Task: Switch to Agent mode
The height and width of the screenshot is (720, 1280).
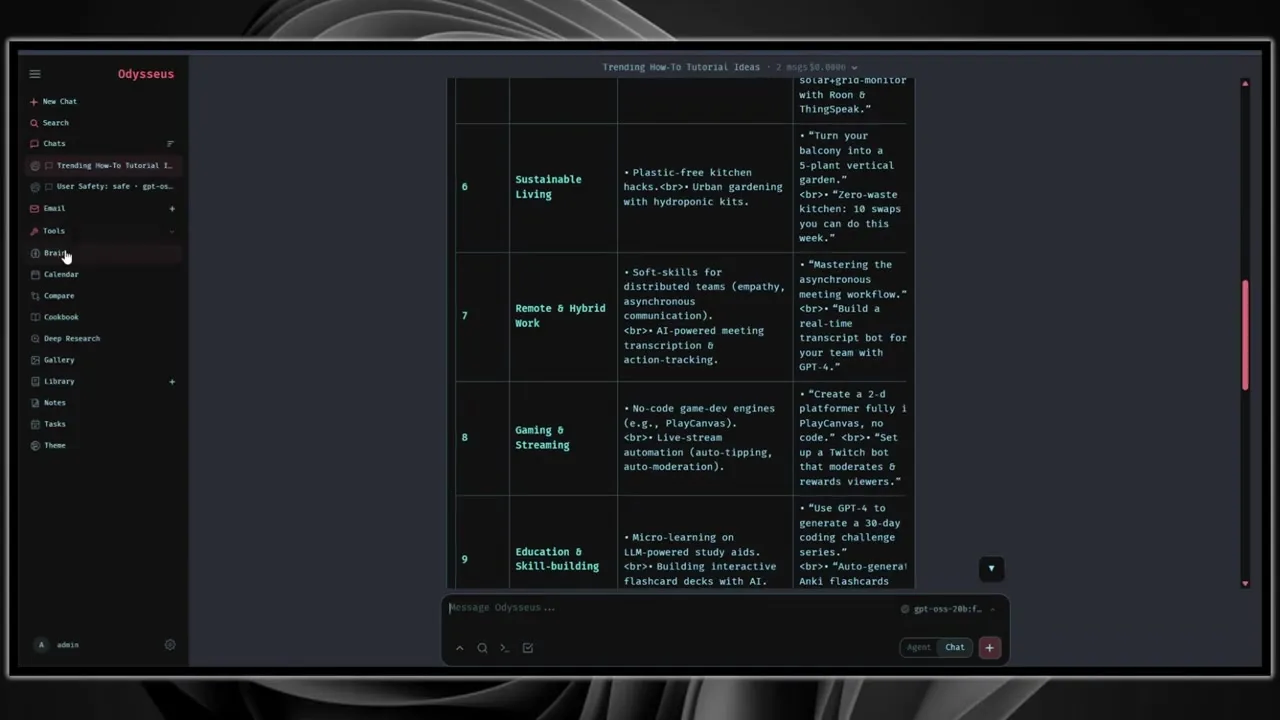Action: tap(919, 648)
